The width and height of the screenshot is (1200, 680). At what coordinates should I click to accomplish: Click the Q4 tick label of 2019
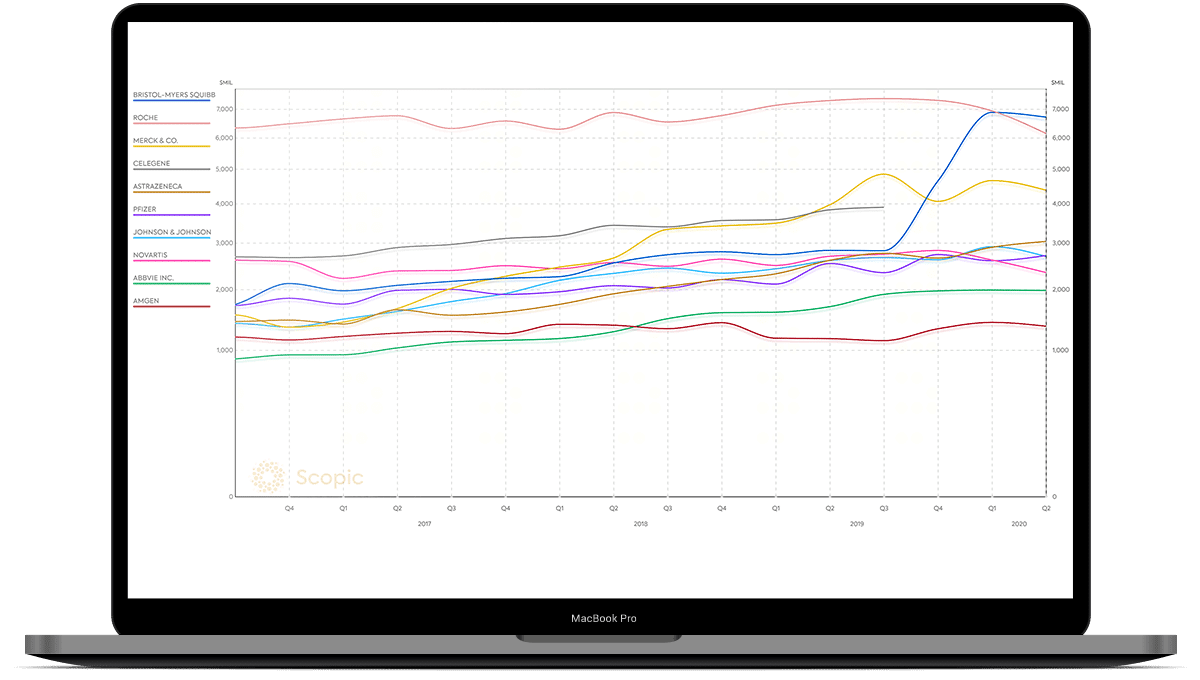(937, 509)
